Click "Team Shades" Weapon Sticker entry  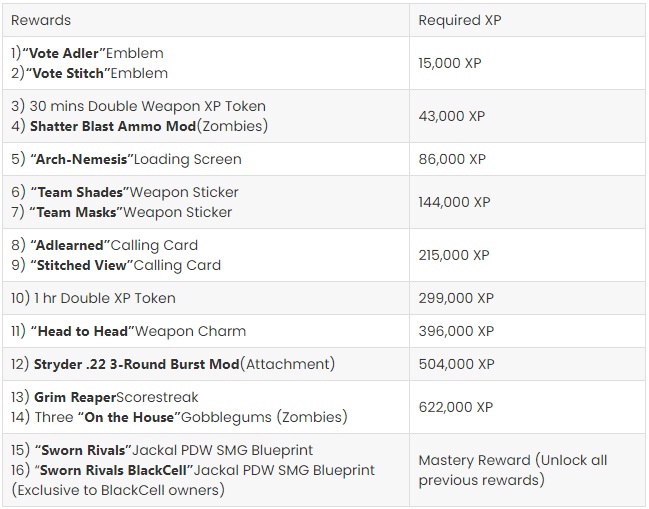pyautogui.click(x=125, y=192)
